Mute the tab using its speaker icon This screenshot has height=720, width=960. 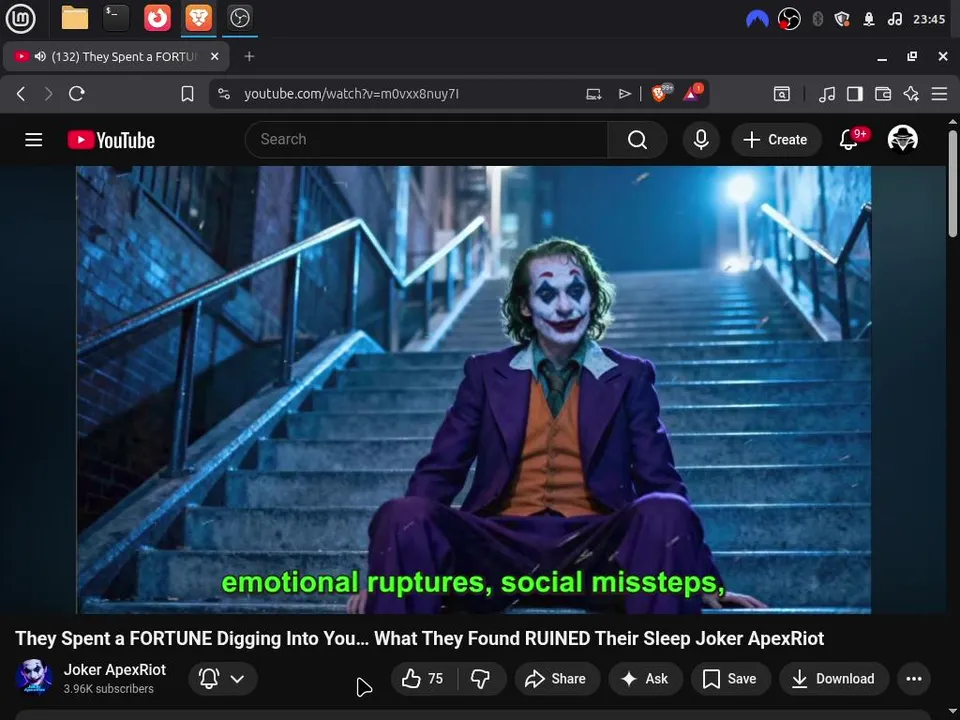tap(40, 56)
